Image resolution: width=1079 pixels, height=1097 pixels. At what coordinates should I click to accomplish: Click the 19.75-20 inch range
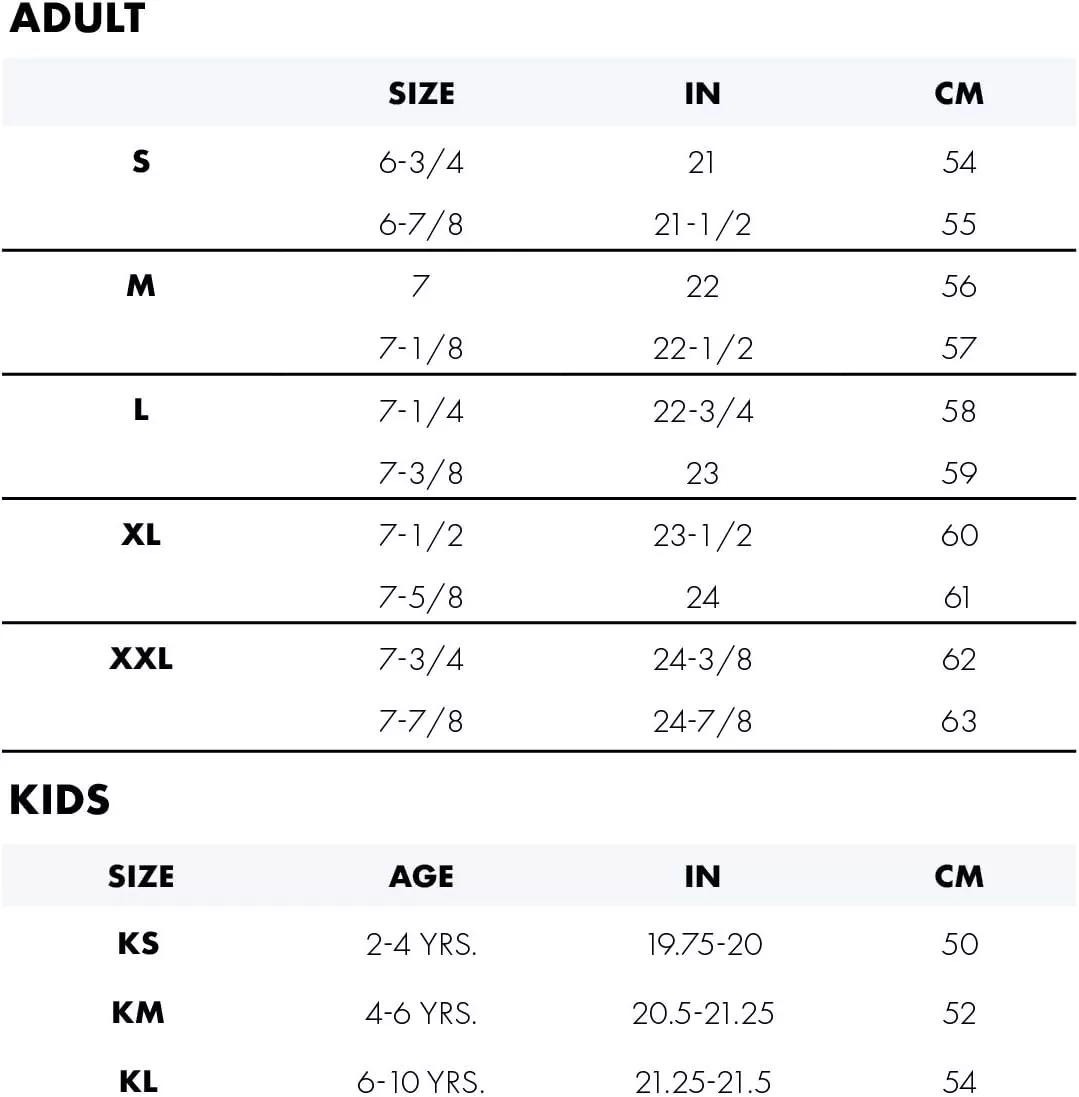coord(704,944)
